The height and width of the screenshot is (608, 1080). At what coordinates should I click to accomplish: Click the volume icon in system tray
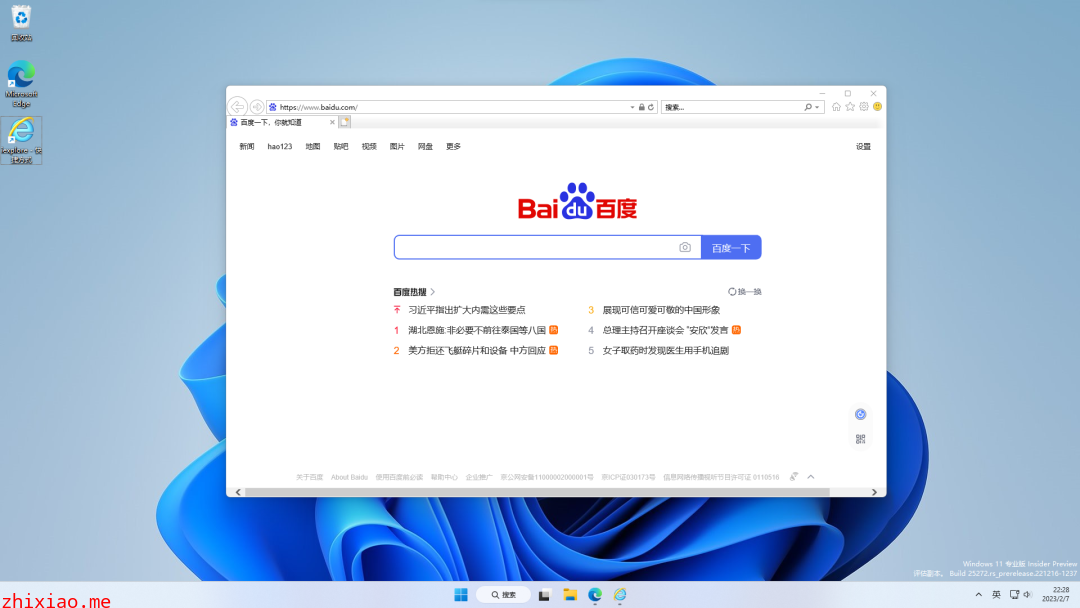(1028, 594)
